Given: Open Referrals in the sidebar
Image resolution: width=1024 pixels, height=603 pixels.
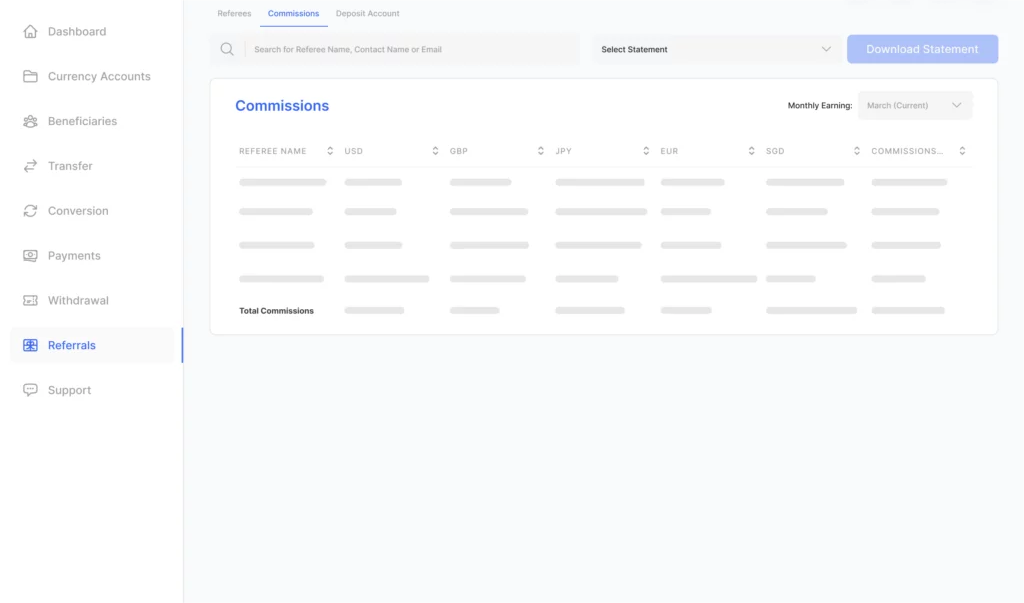Looking at the screenshot, I should point(72,345).
